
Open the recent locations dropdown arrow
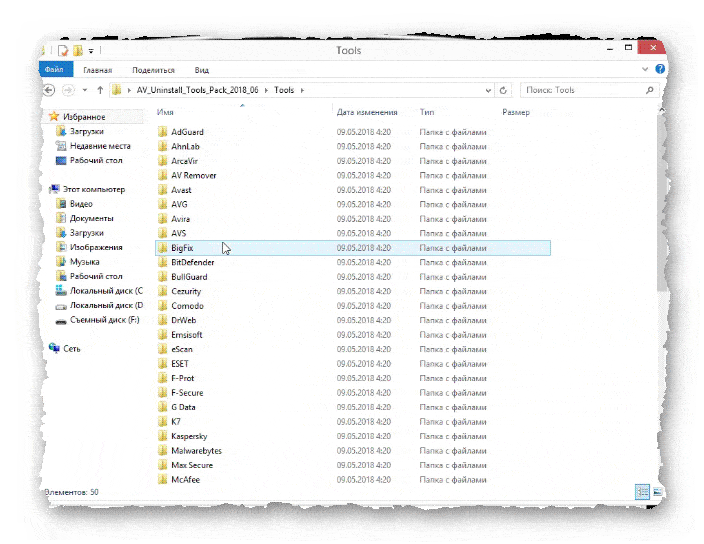pyautogui.click(x=85, y=90)
